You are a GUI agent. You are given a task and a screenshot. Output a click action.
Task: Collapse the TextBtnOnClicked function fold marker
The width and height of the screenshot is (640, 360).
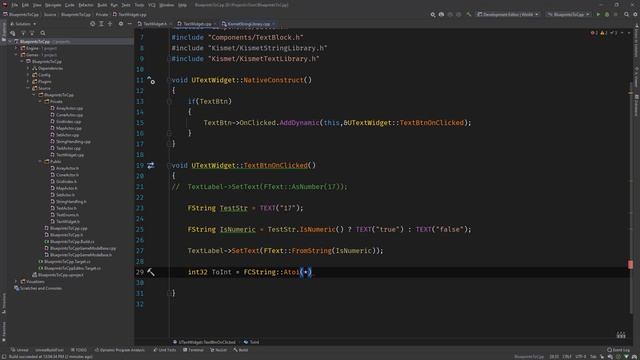point(169,165)
